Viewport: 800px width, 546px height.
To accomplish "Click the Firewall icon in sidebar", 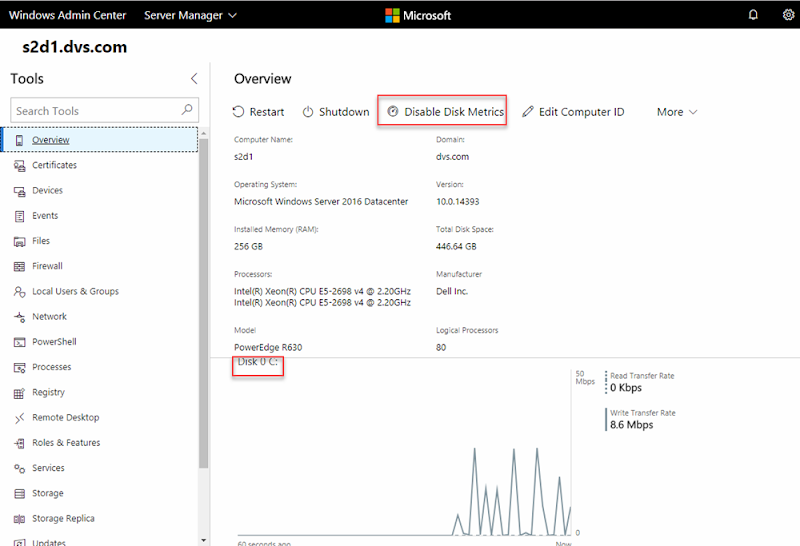I will point(19,266).
